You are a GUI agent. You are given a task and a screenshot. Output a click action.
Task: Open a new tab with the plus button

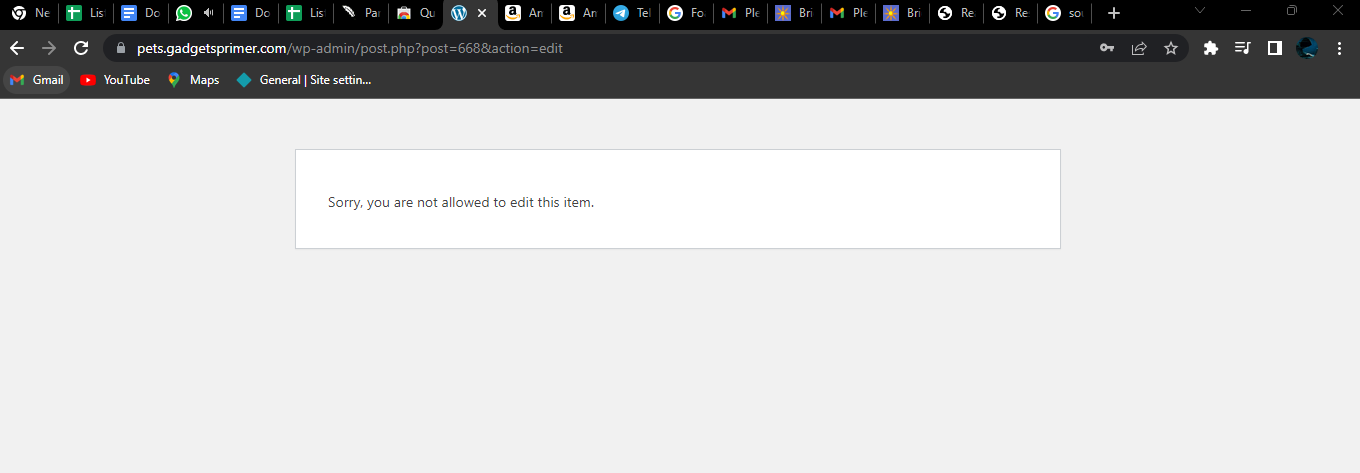(x=1114, y=13)
